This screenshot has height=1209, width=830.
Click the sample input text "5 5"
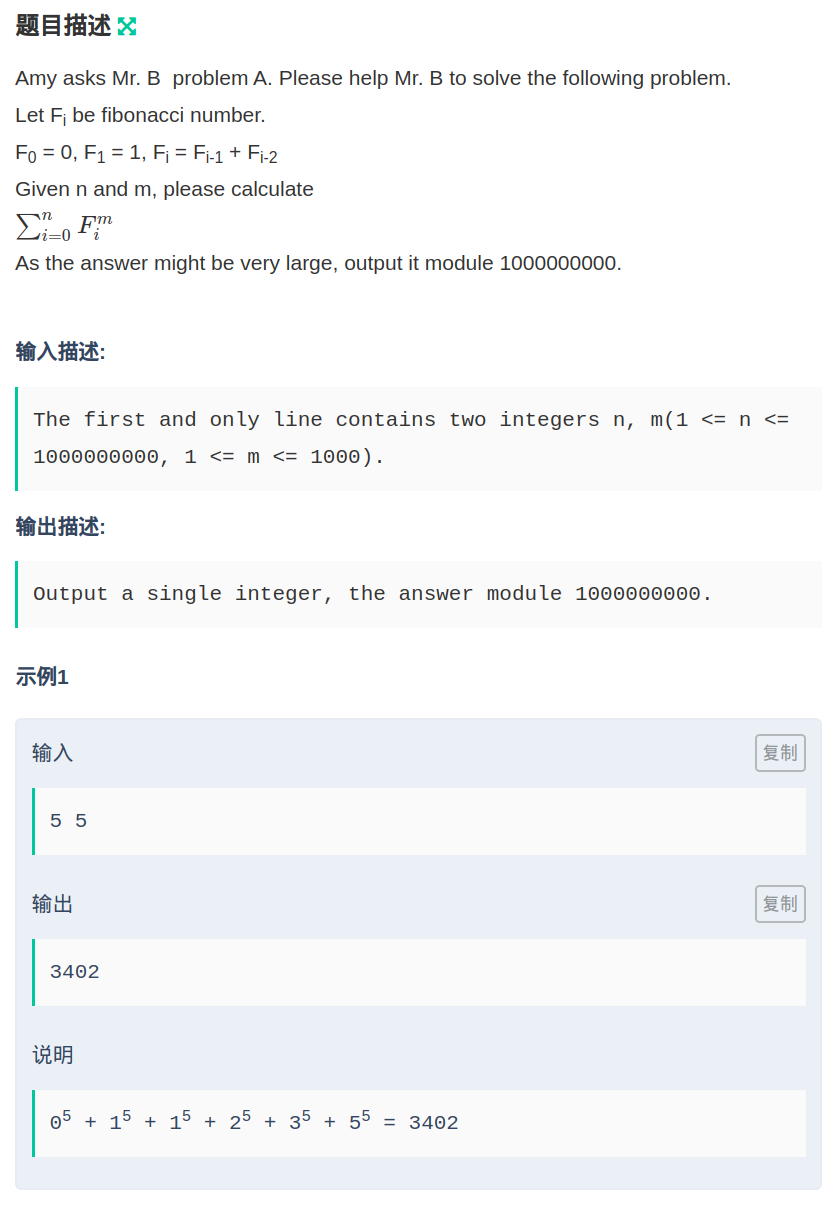click(x=68, y=821)
